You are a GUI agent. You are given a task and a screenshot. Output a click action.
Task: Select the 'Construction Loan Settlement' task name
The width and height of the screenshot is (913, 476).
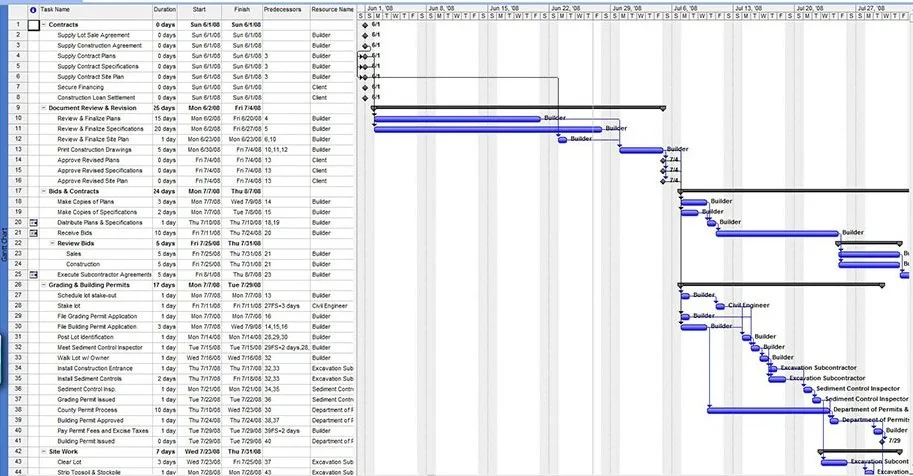[96, 98]
